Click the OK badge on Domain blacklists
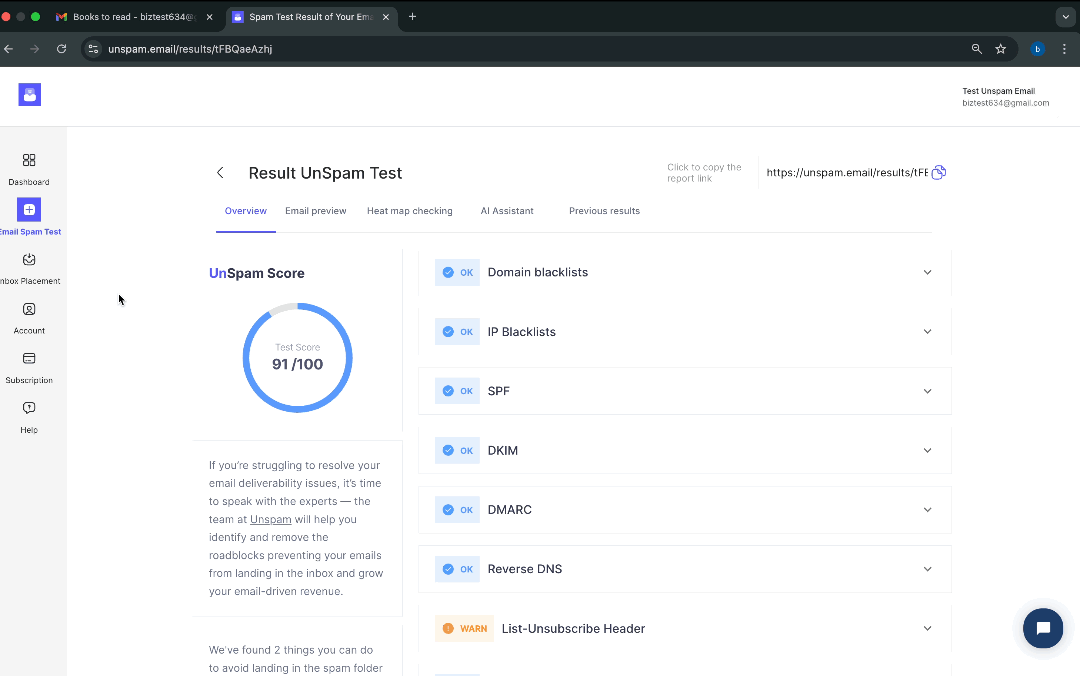Viewport: 1080px width, 676px height. tap(457, 273)
